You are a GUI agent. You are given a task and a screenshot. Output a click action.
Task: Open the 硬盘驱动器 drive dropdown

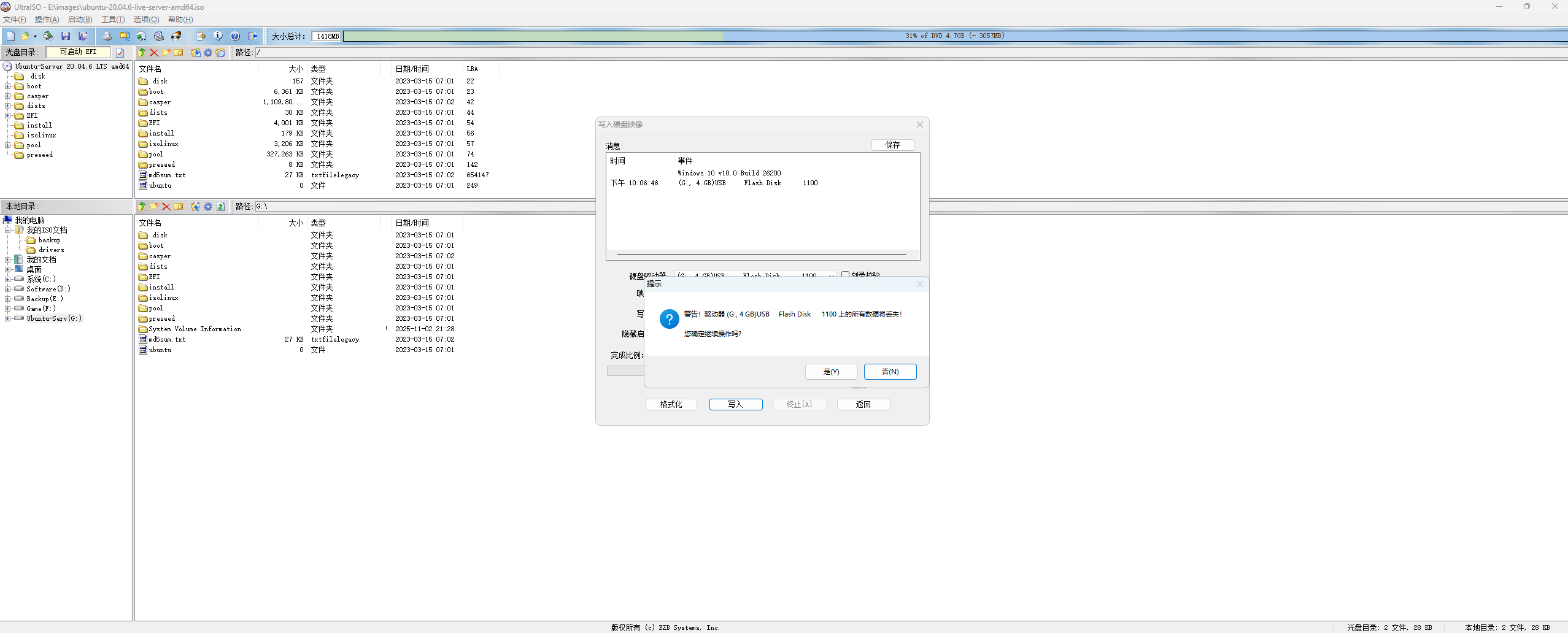(x=831, y=275)
